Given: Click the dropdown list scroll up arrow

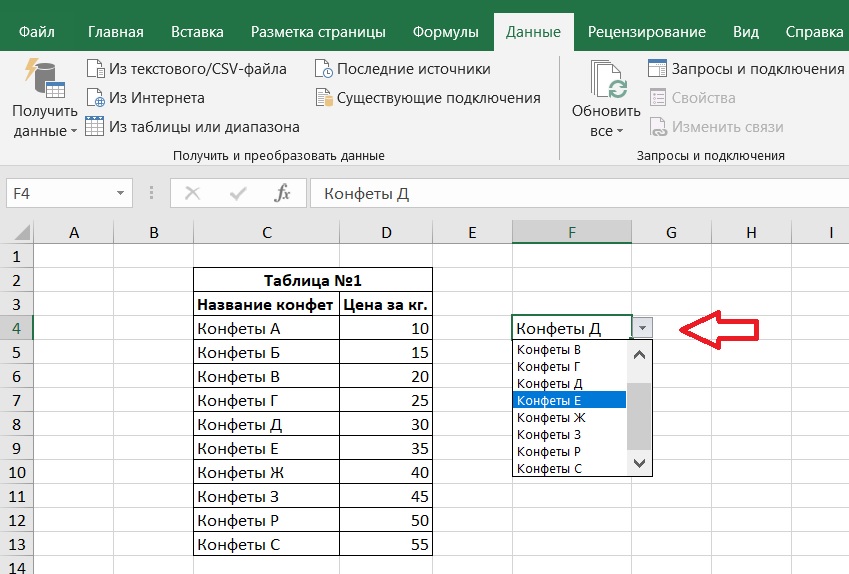Looking at the screenshot, I should coord(639,355).
